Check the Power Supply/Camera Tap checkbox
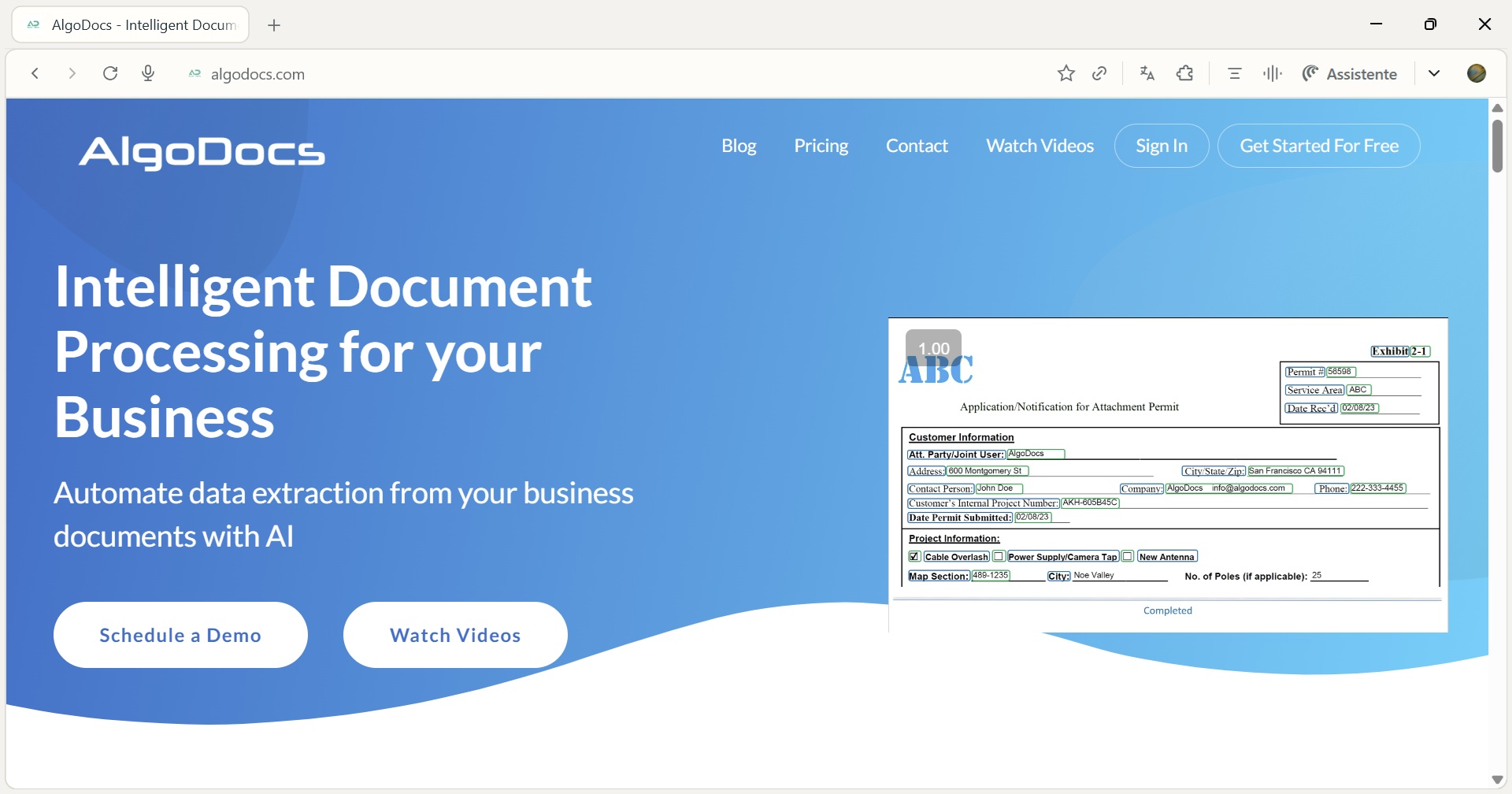1512x794 pixels. [999, 556]
